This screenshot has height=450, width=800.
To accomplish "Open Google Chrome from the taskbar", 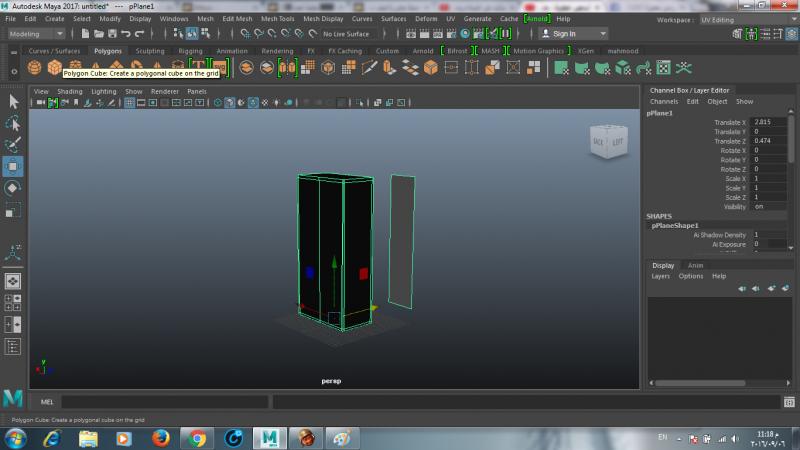I will pos(197,438).
